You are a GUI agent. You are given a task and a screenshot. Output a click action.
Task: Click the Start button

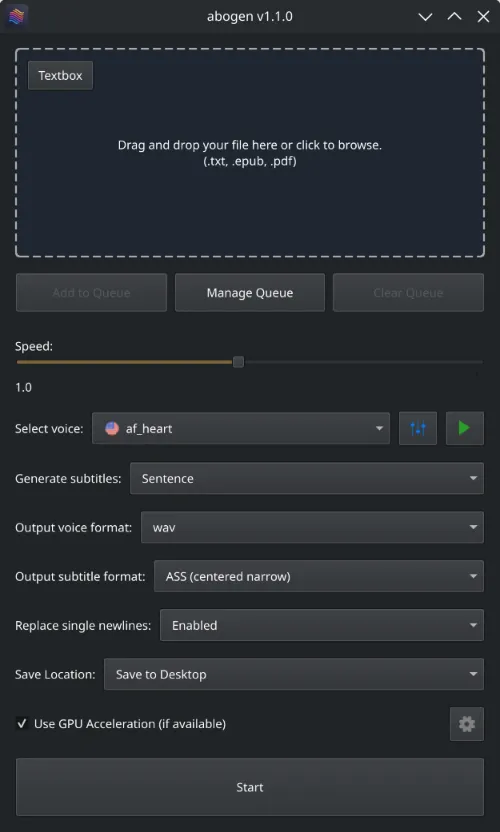[x=250, y=787]
